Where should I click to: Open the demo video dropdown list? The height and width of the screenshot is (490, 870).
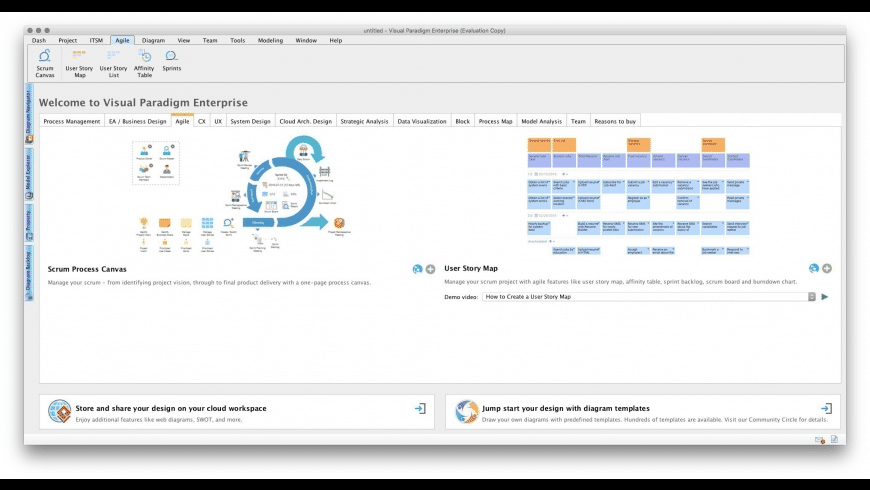(812, 297)
